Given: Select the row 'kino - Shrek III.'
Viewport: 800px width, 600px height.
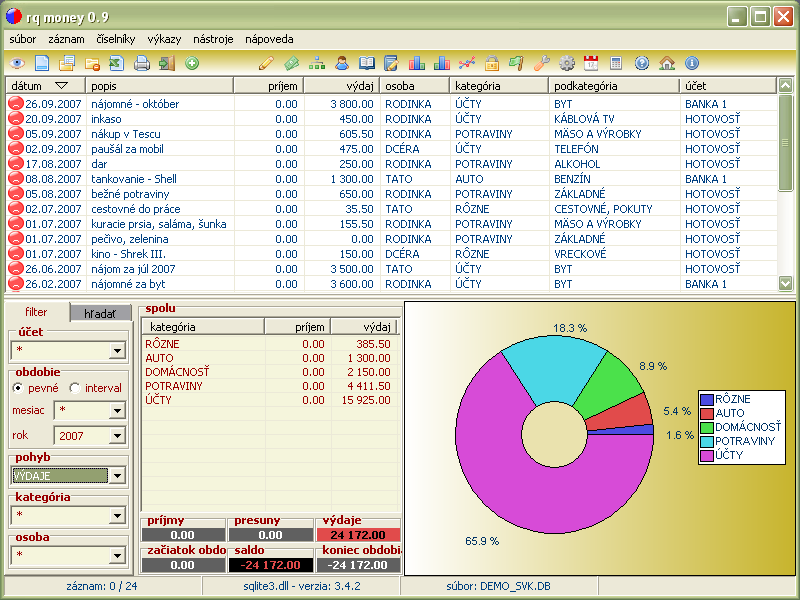Looking at the screenshot, I should [392, 254].
